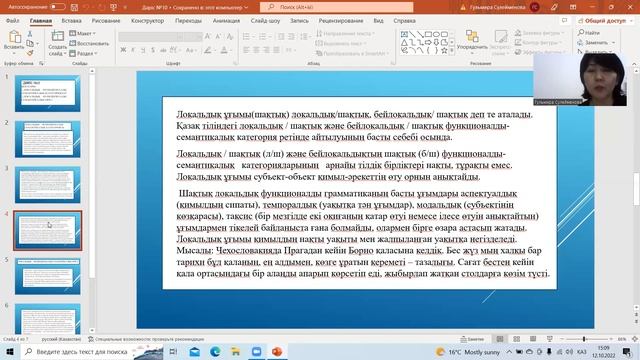Viewport: 640px width, 360px height.
Task: Select the oval shape in gallery
Action: click(436, 34)
